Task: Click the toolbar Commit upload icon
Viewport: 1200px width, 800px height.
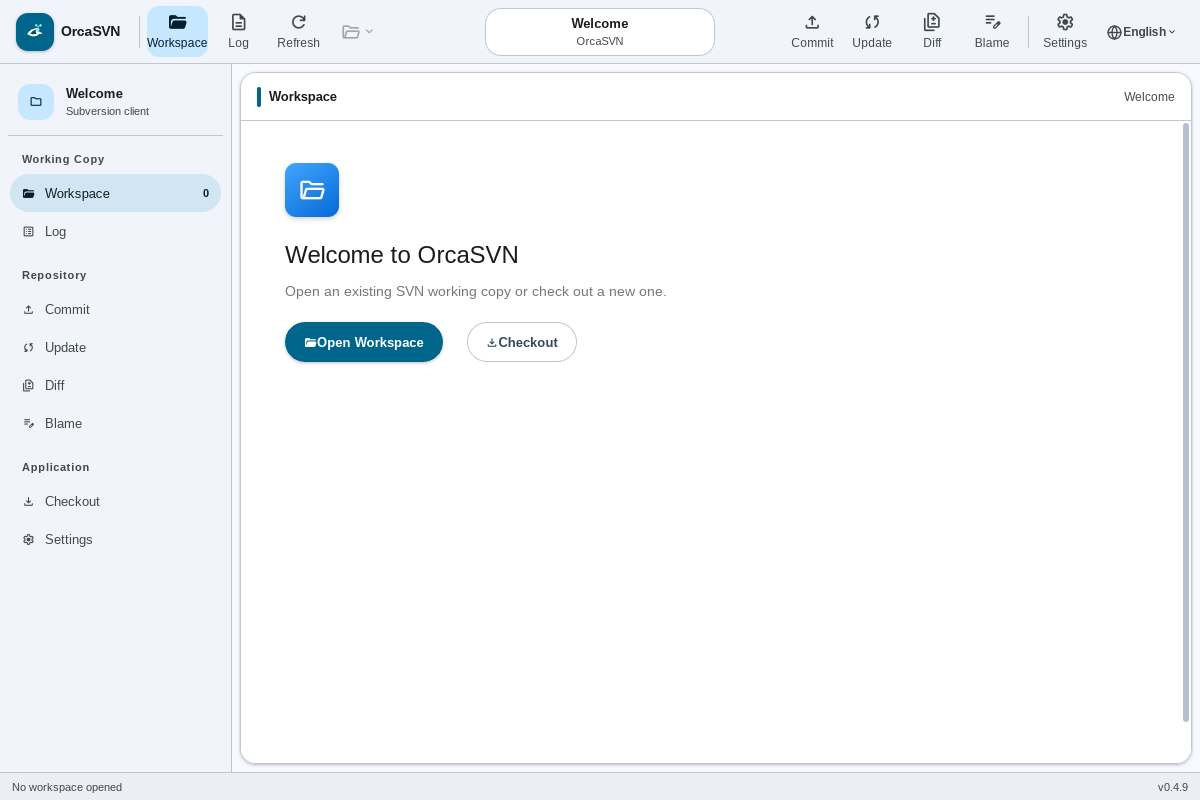Action: click(x=812, y=22)
